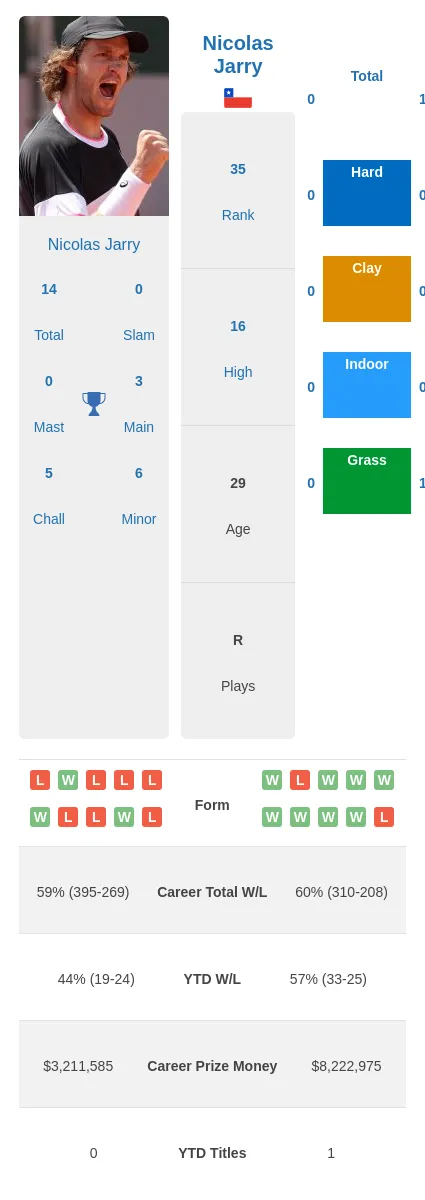Viewport: 425px width, 1200px height.
Task: Click the Form row label
Action: tap(212, 805)
